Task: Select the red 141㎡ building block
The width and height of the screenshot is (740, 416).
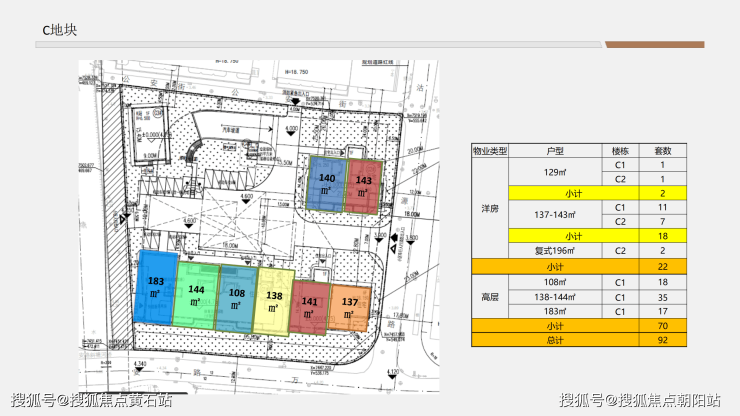Action: click(x=309, y=307)
